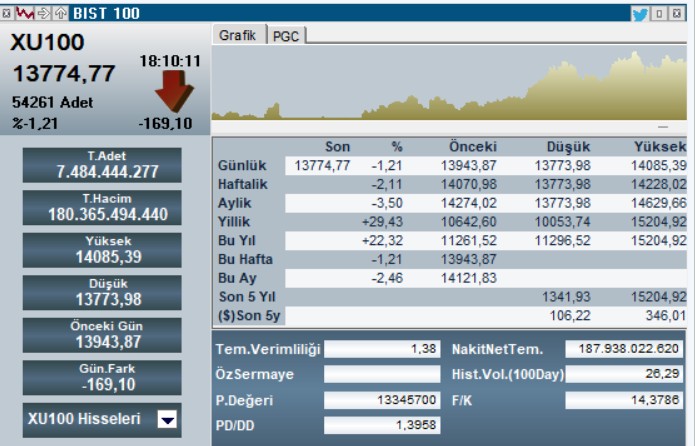Click the 54261 Adet text
The height and width of the screenshot is (446, 695).
[53, 102]
